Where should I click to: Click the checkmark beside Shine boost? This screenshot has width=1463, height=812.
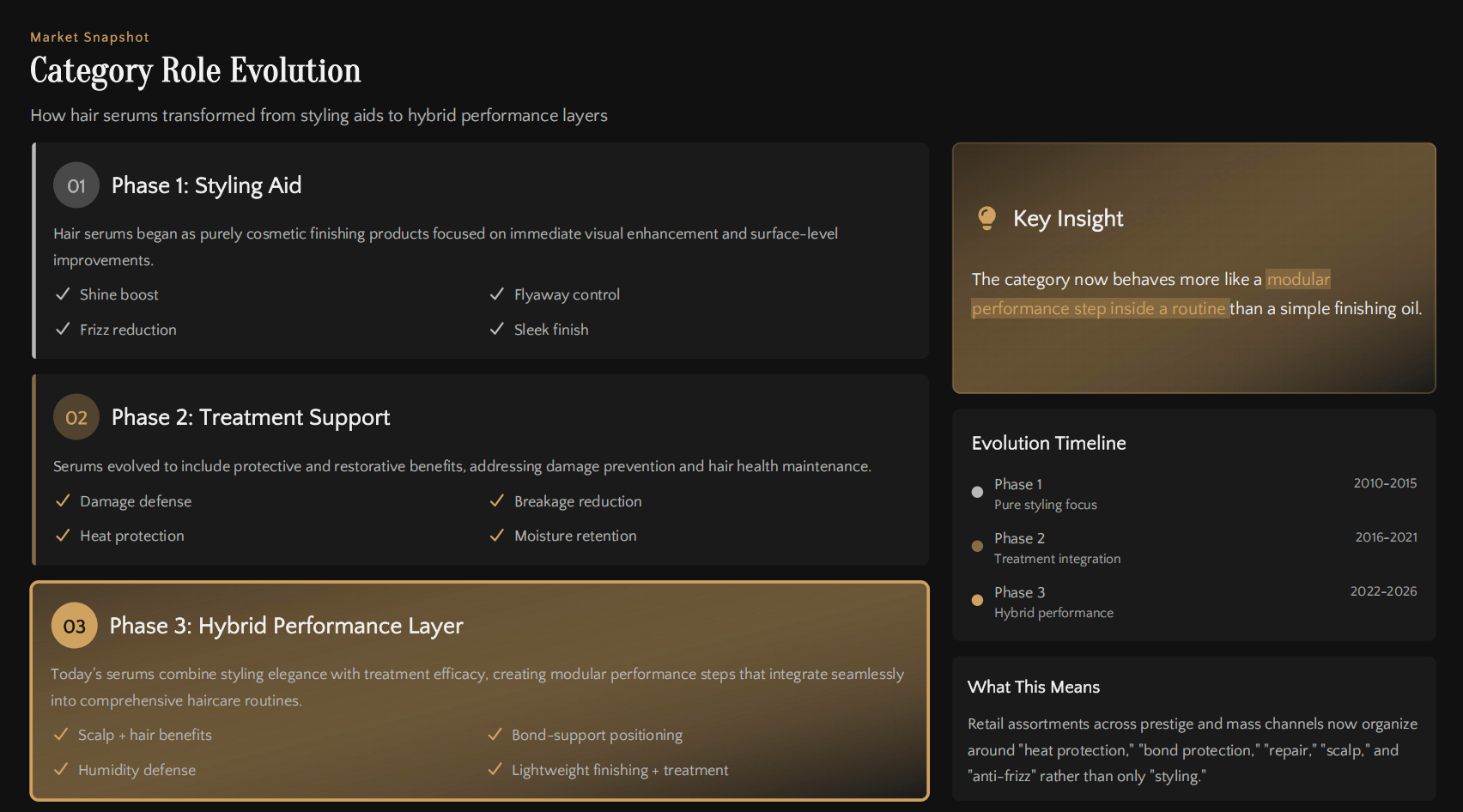pos(63,294)
